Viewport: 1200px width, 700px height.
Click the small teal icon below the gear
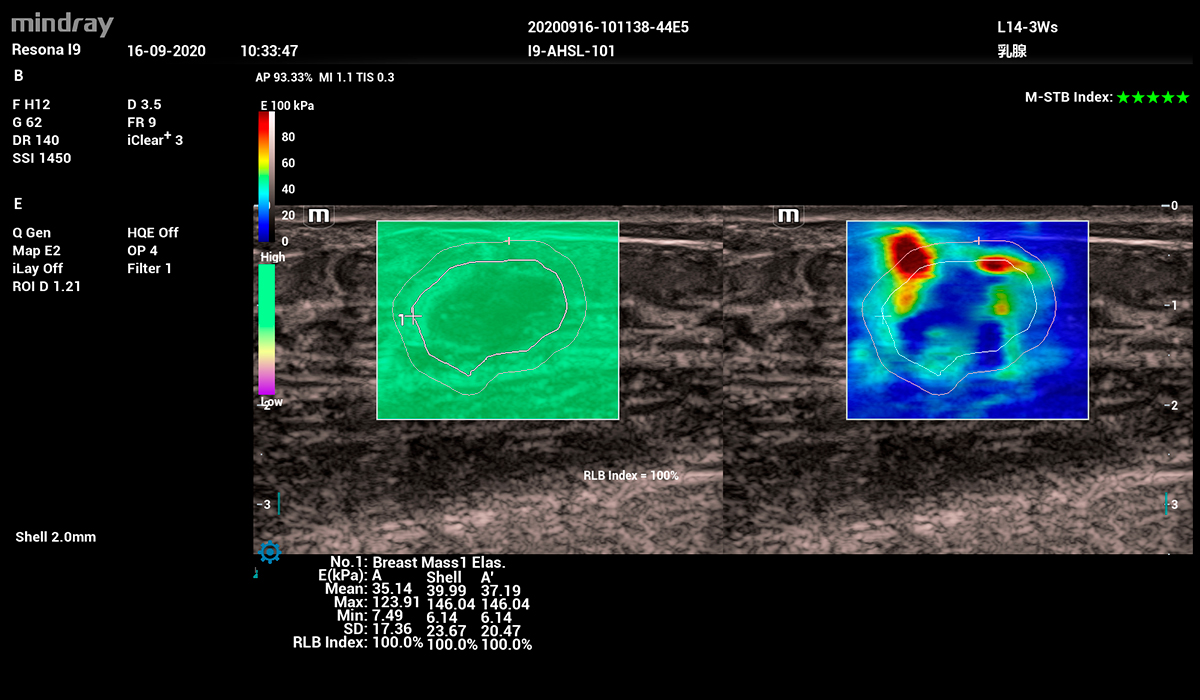(x=256, y=574)
